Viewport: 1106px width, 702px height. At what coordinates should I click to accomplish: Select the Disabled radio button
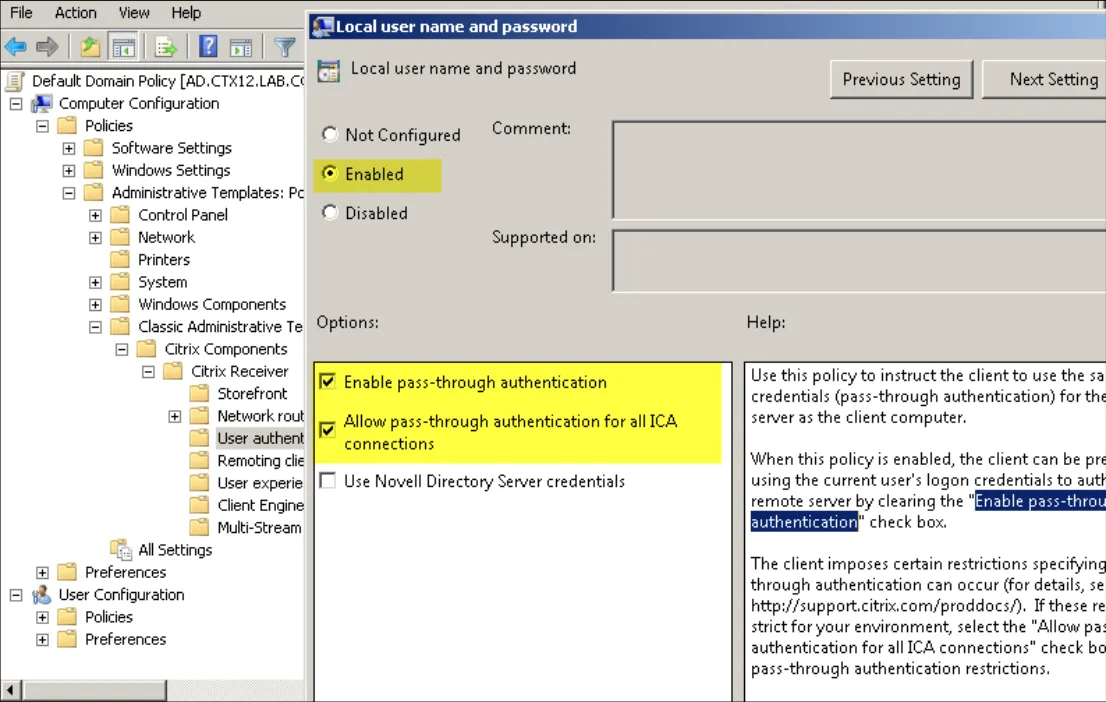pyautogui.click(x=329, y=212)
